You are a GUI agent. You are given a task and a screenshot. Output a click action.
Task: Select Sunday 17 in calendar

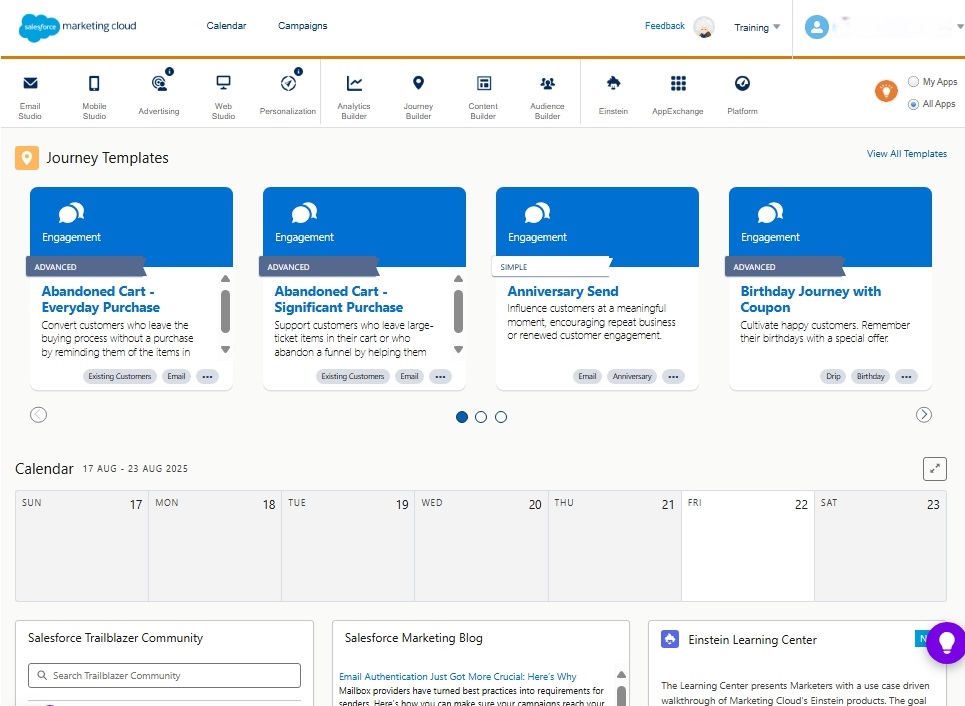[82, 546]
